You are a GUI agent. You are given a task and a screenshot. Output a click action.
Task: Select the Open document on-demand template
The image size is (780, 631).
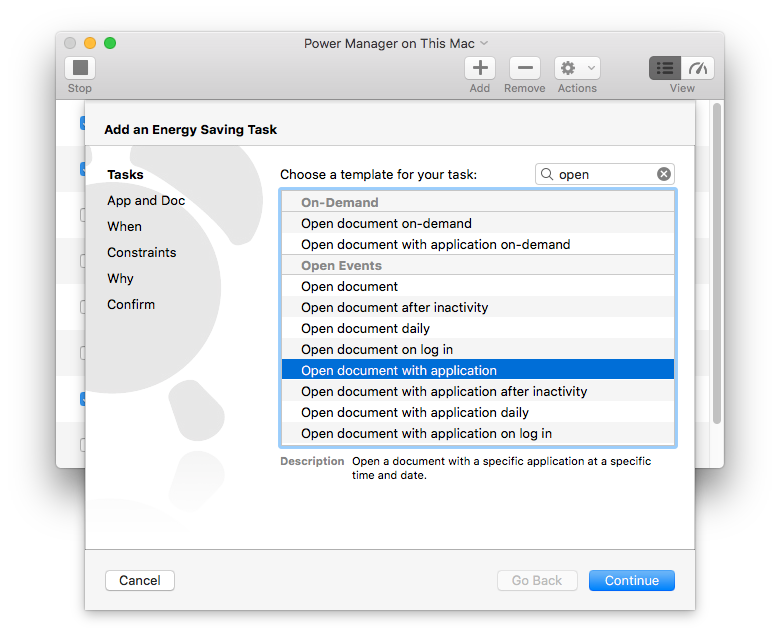click(x=478, y=223)
